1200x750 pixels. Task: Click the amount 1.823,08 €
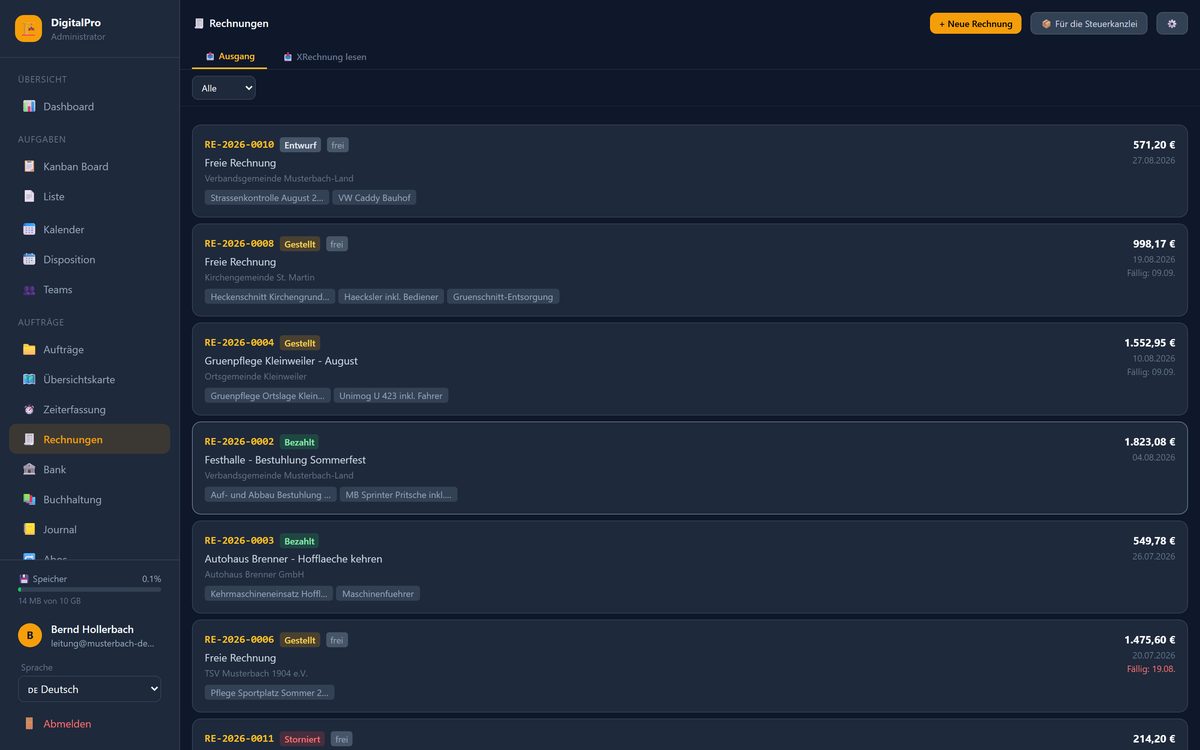click(1149, 442)
